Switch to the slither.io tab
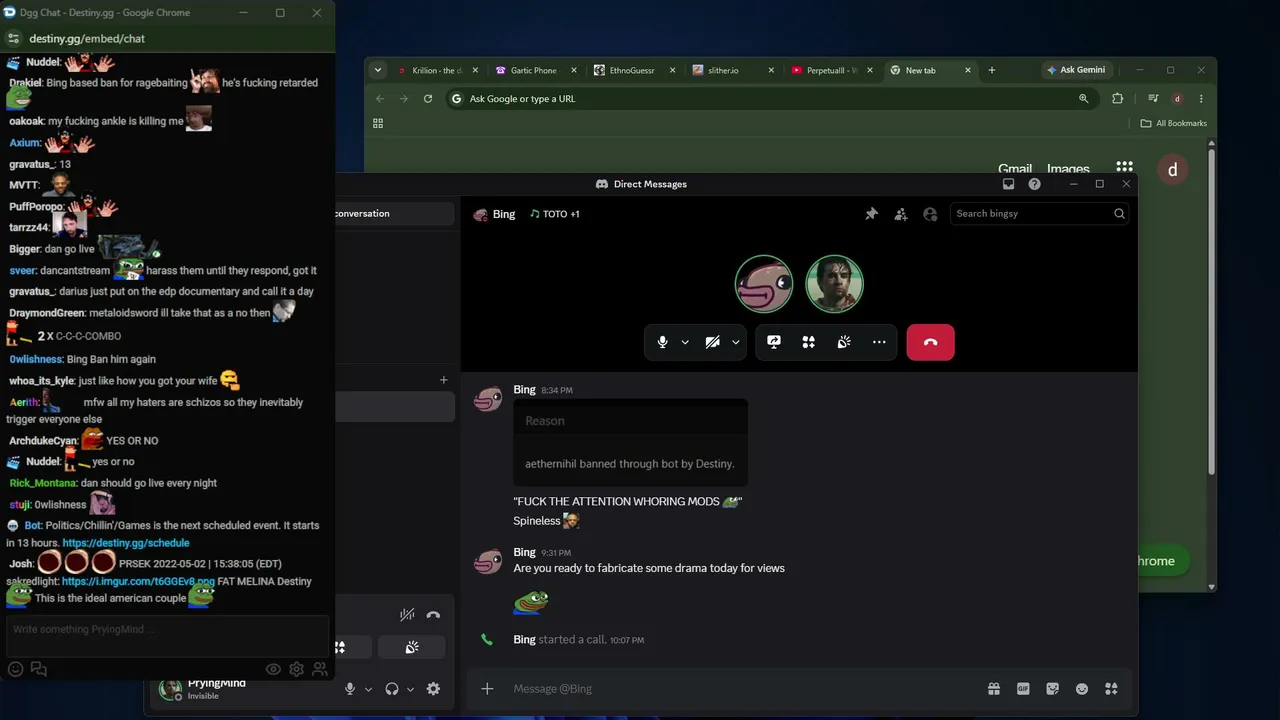The width and height of the screenshot is (1280, 720). tap(731, 70)
